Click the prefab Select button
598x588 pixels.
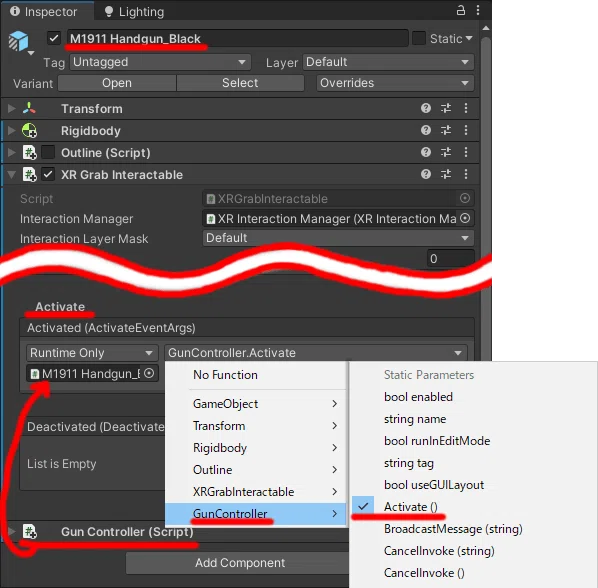240,83
